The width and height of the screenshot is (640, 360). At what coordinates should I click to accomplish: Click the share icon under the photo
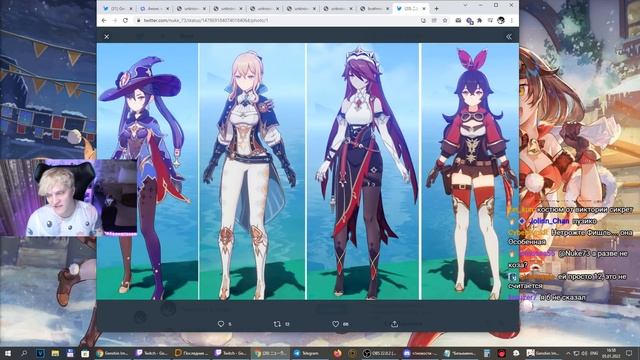coord(394,324)
